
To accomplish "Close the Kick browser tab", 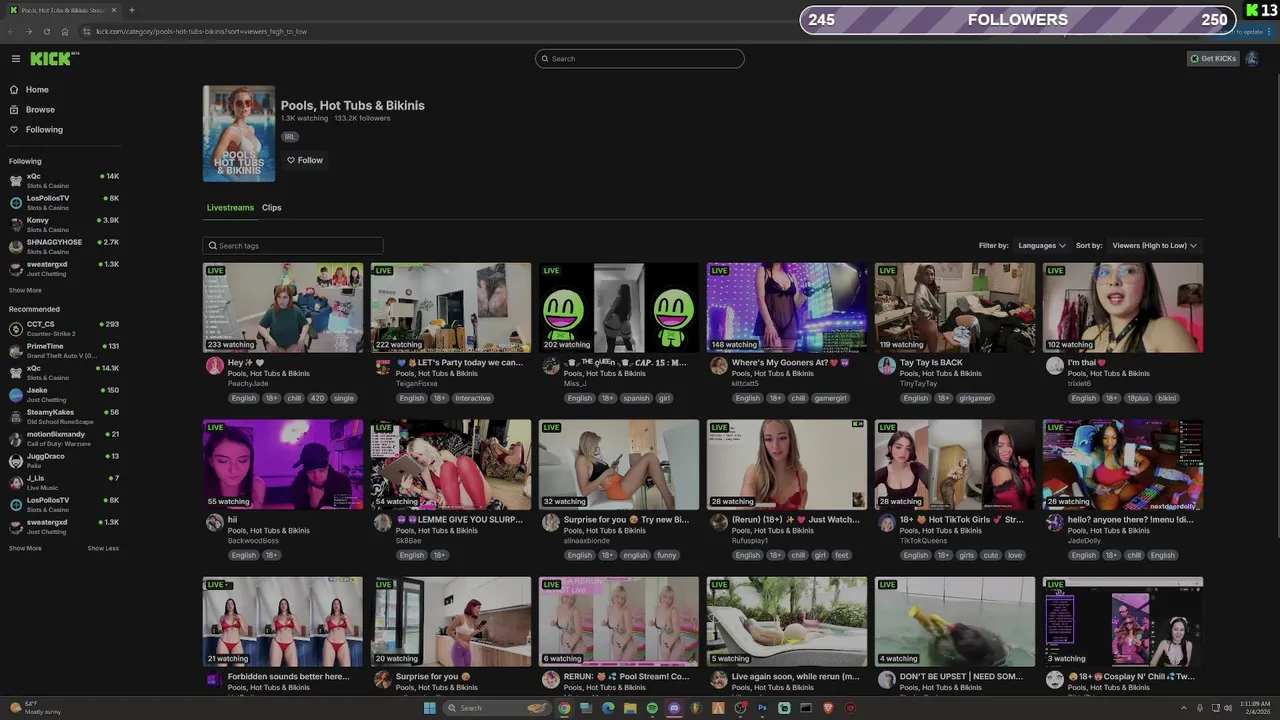I will tap(113, 10).
